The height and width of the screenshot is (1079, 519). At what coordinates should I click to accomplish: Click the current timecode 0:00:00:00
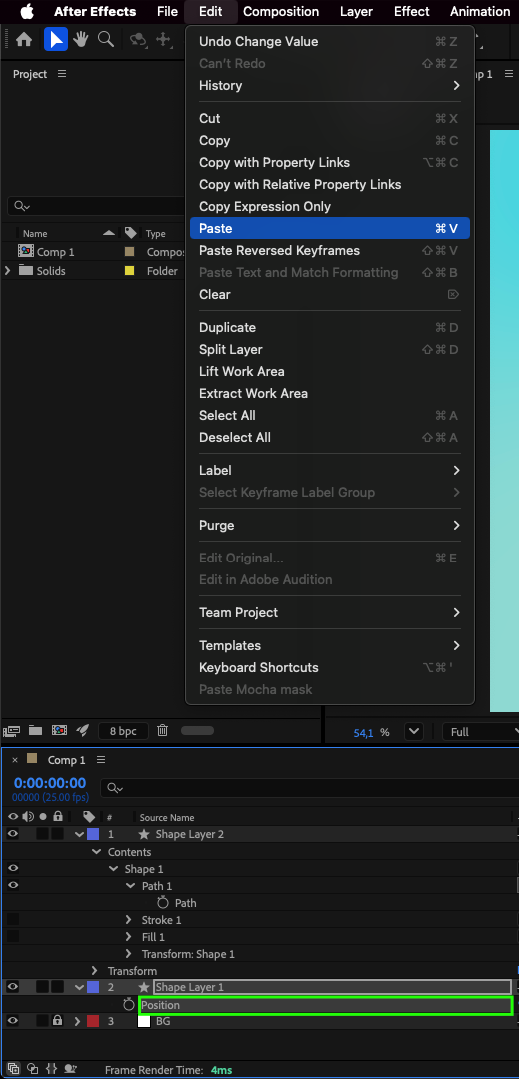tap(50, 783)
